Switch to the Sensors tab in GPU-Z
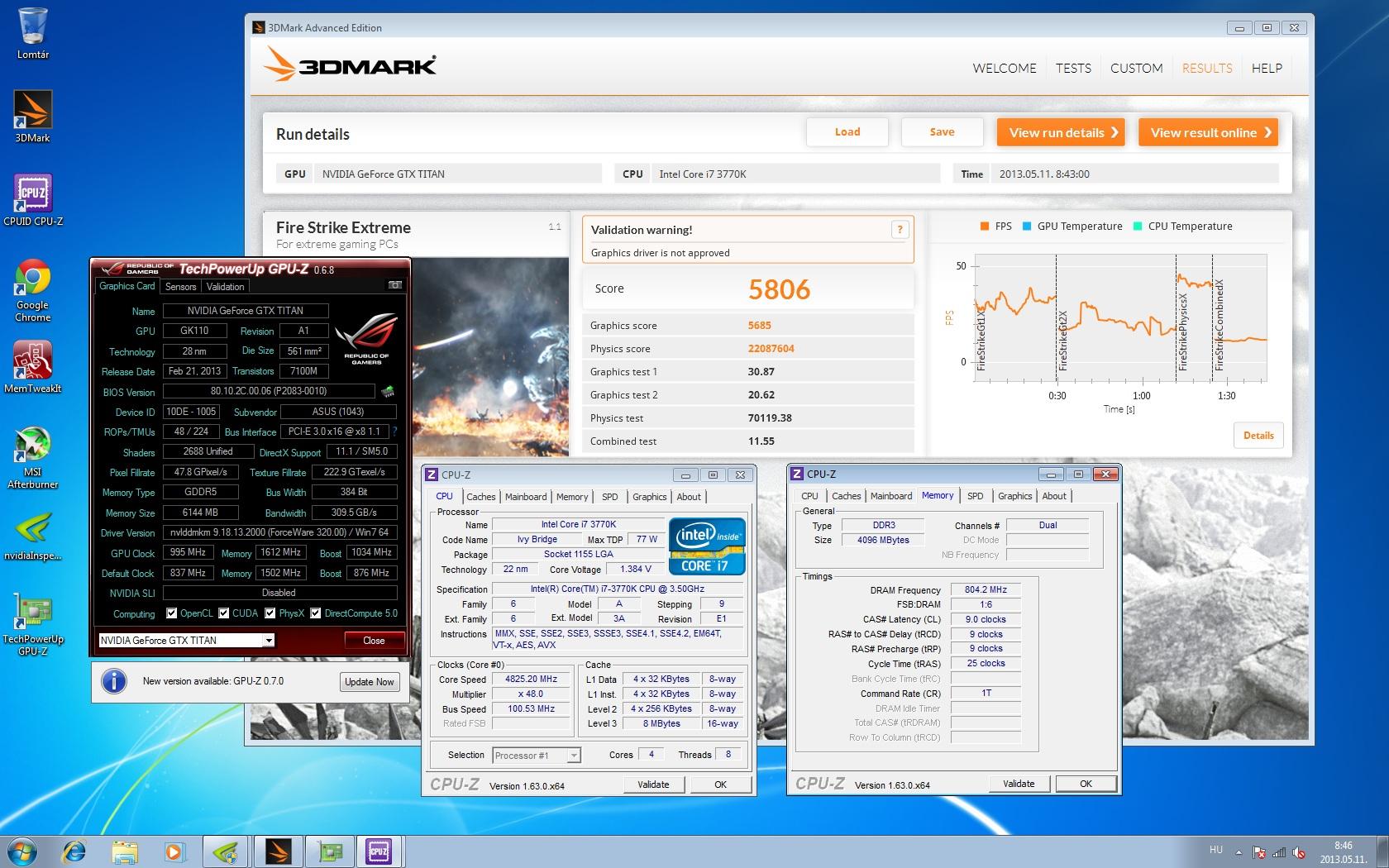 [x=180, y=287]
